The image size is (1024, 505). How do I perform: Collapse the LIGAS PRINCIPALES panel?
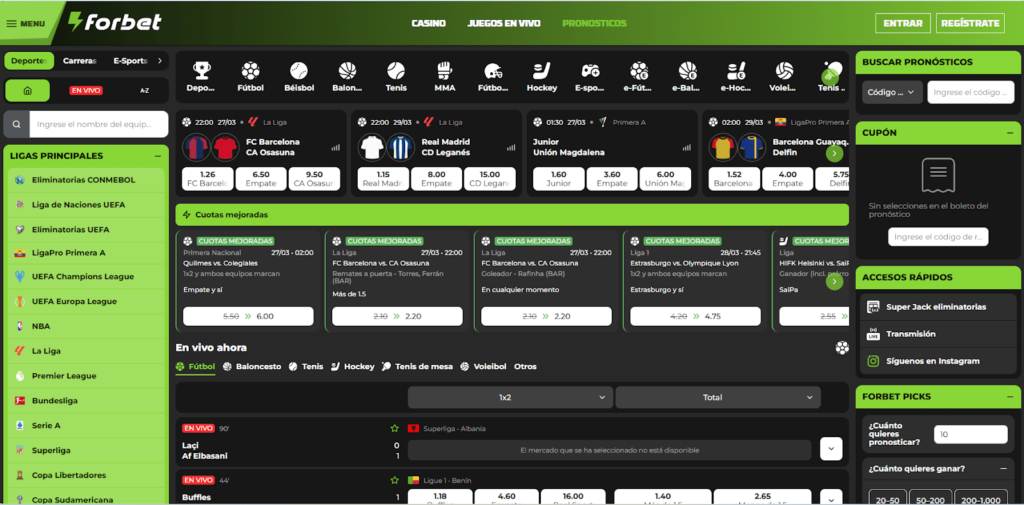(x=157, y=156)
